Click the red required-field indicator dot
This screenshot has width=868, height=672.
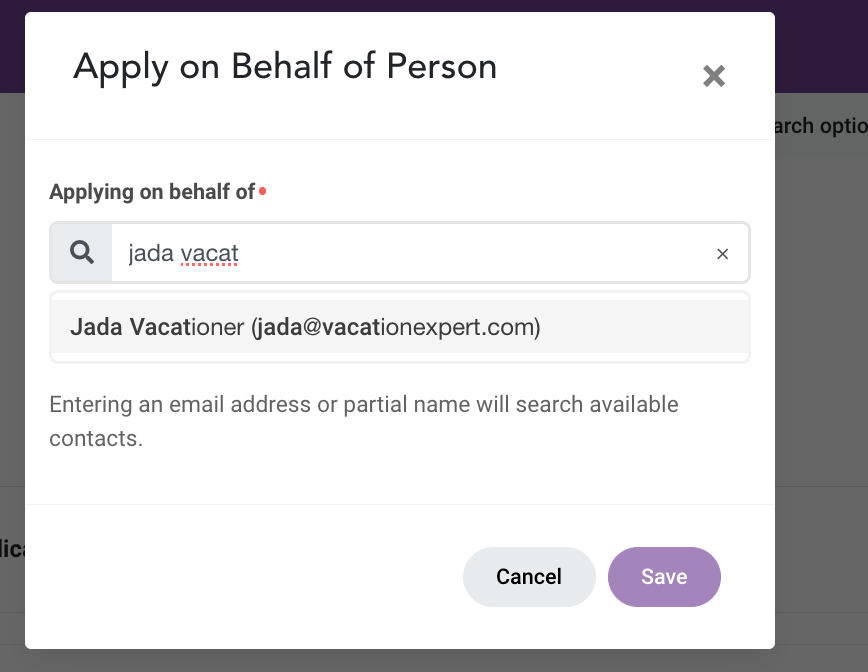click(262, 190)
